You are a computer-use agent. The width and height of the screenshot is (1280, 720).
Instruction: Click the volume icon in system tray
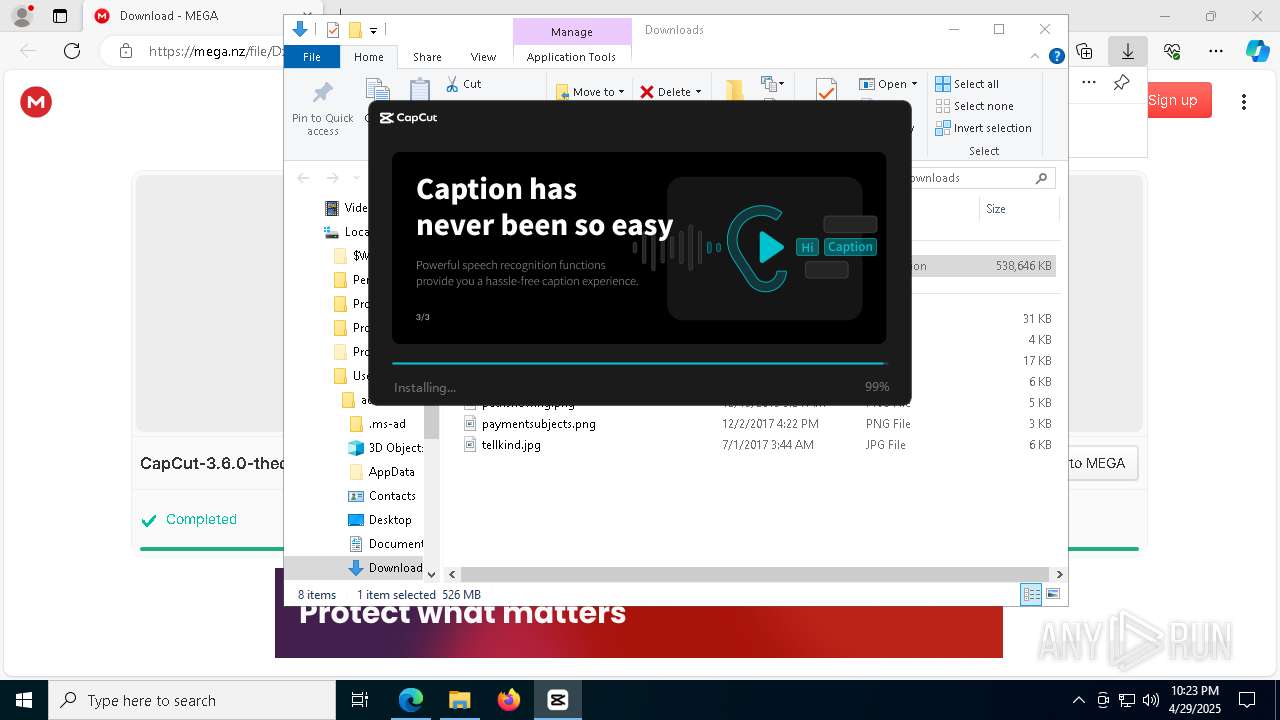point(1151,700)
